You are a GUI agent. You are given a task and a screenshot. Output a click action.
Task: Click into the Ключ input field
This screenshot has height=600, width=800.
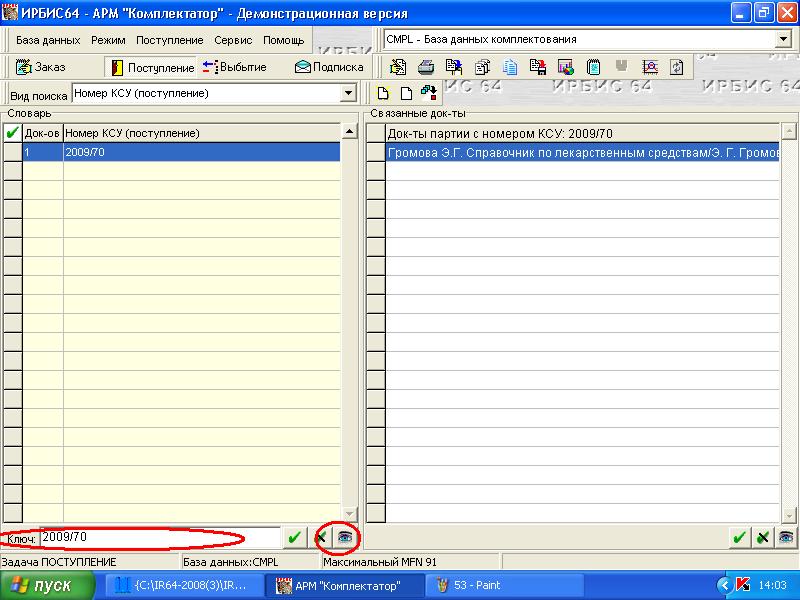click(x=158, y=538)
